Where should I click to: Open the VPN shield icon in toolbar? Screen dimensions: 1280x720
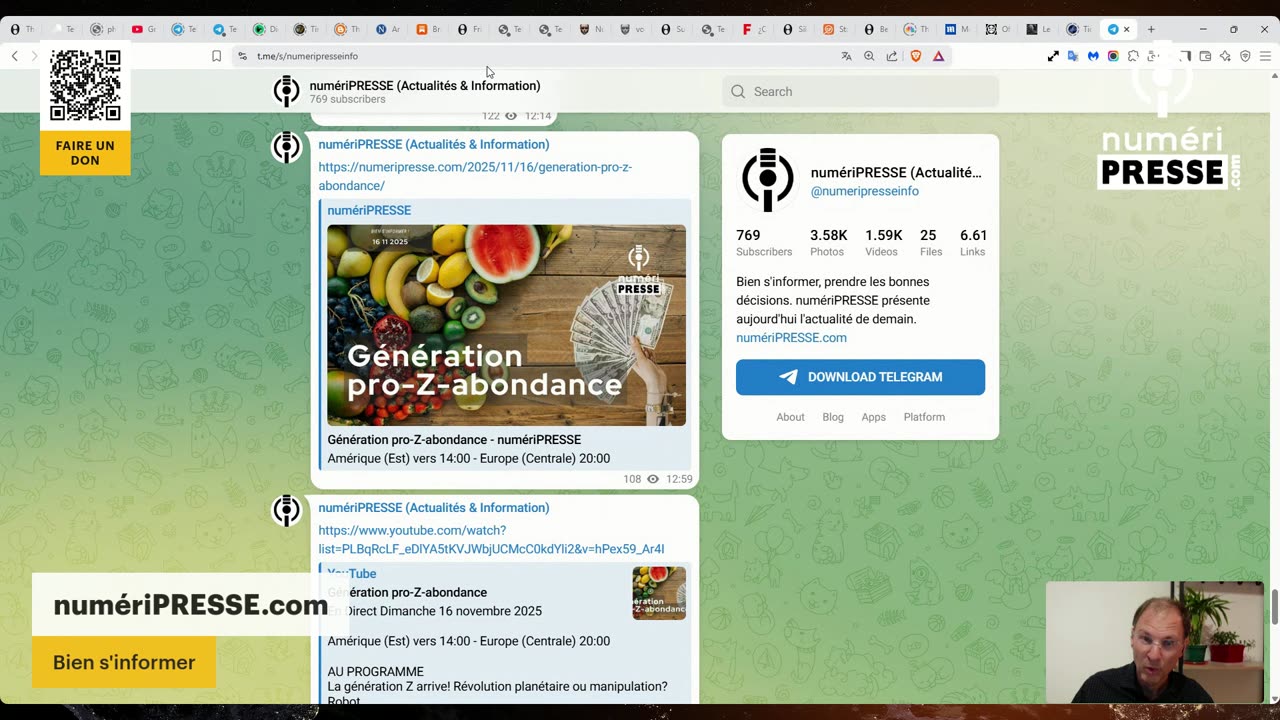(x=1245, y=56)
